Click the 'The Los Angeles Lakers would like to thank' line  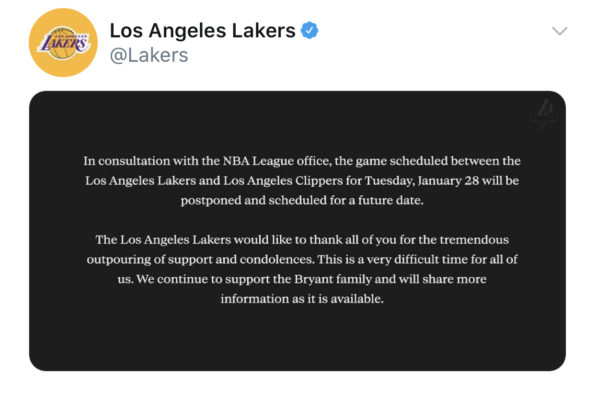(x=302, y=240)
